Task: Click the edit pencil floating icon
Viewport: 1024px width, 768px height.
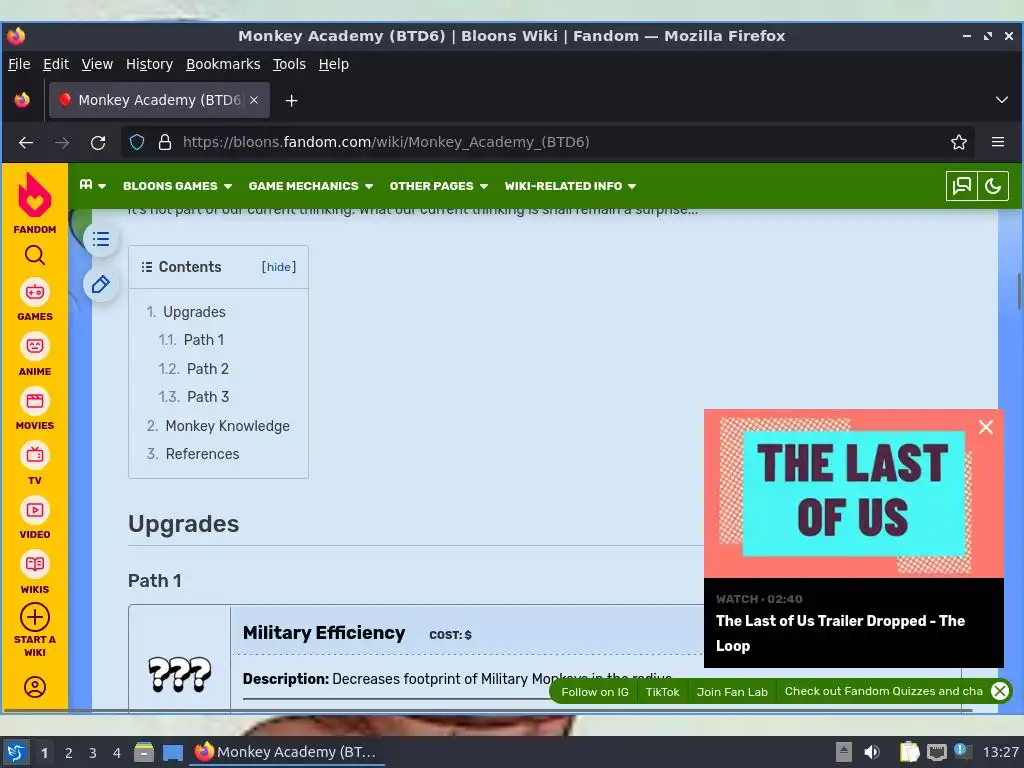Action: pos(101,285)
